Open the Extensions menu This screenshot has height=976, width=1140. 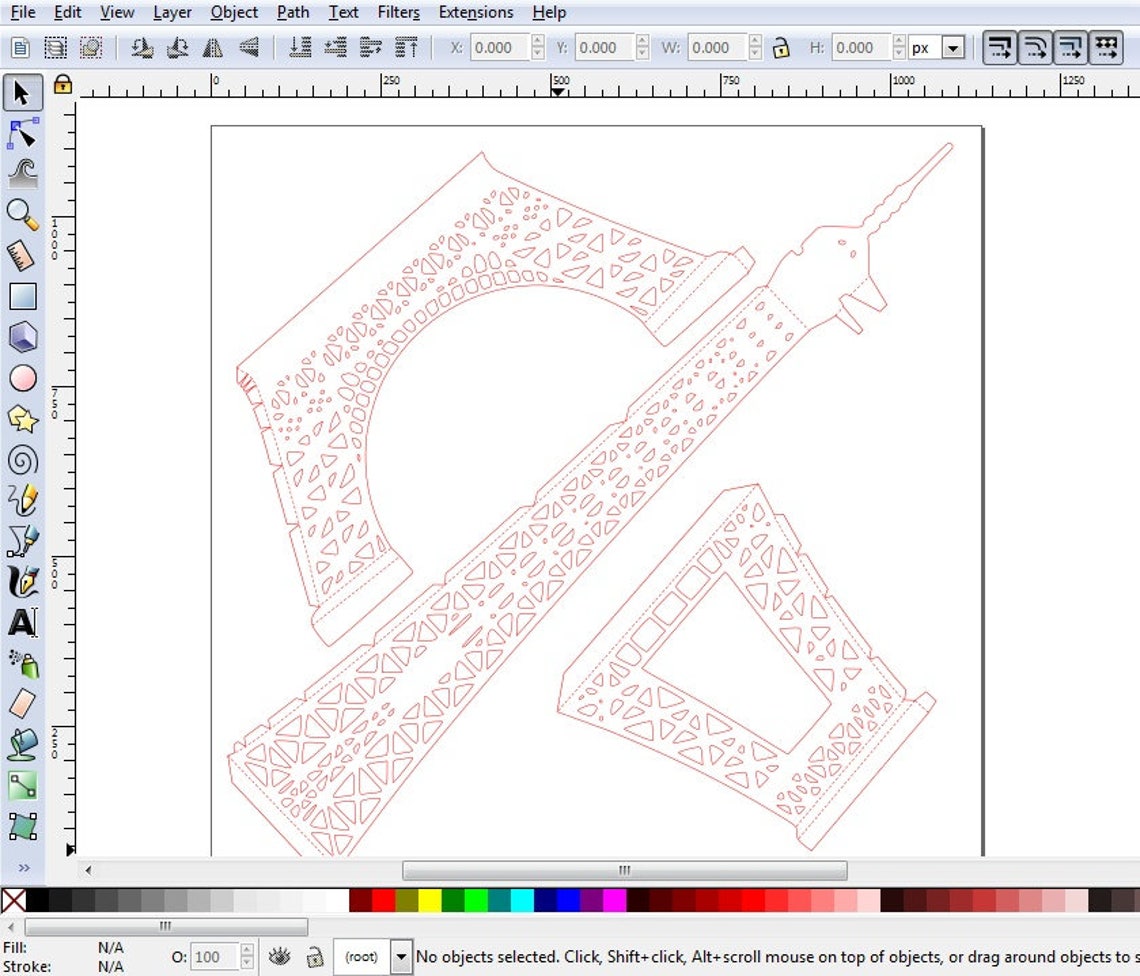point(475,12)
